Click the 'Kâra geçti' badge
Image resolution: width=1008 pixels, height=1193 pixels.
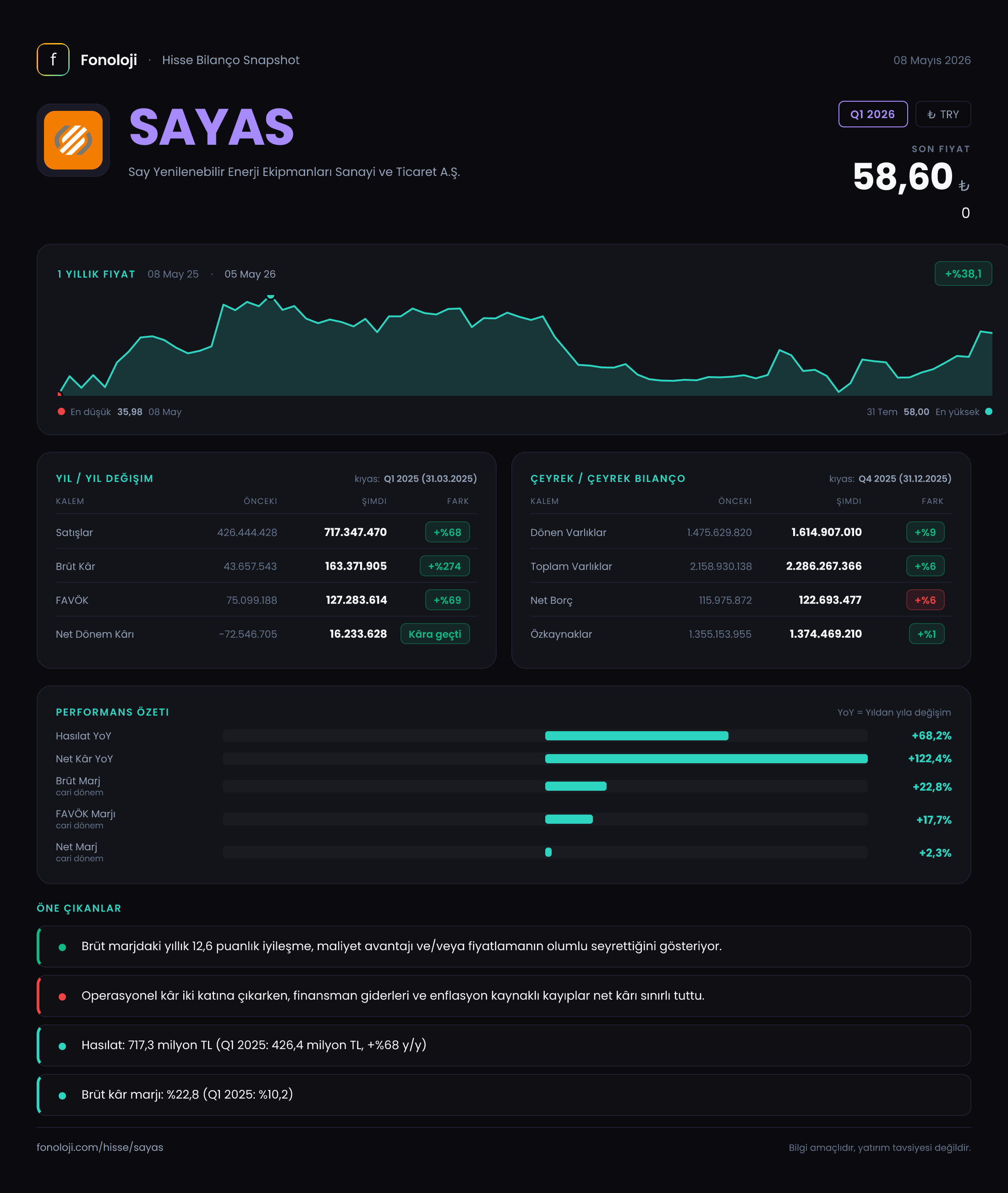pyautogui.click(x=435, y=634)
